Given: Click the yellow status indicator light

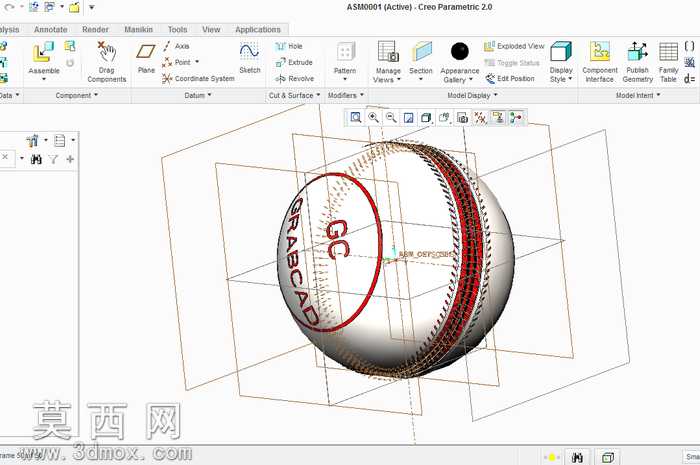Looking at the screenshot, I should coord(552,457).
